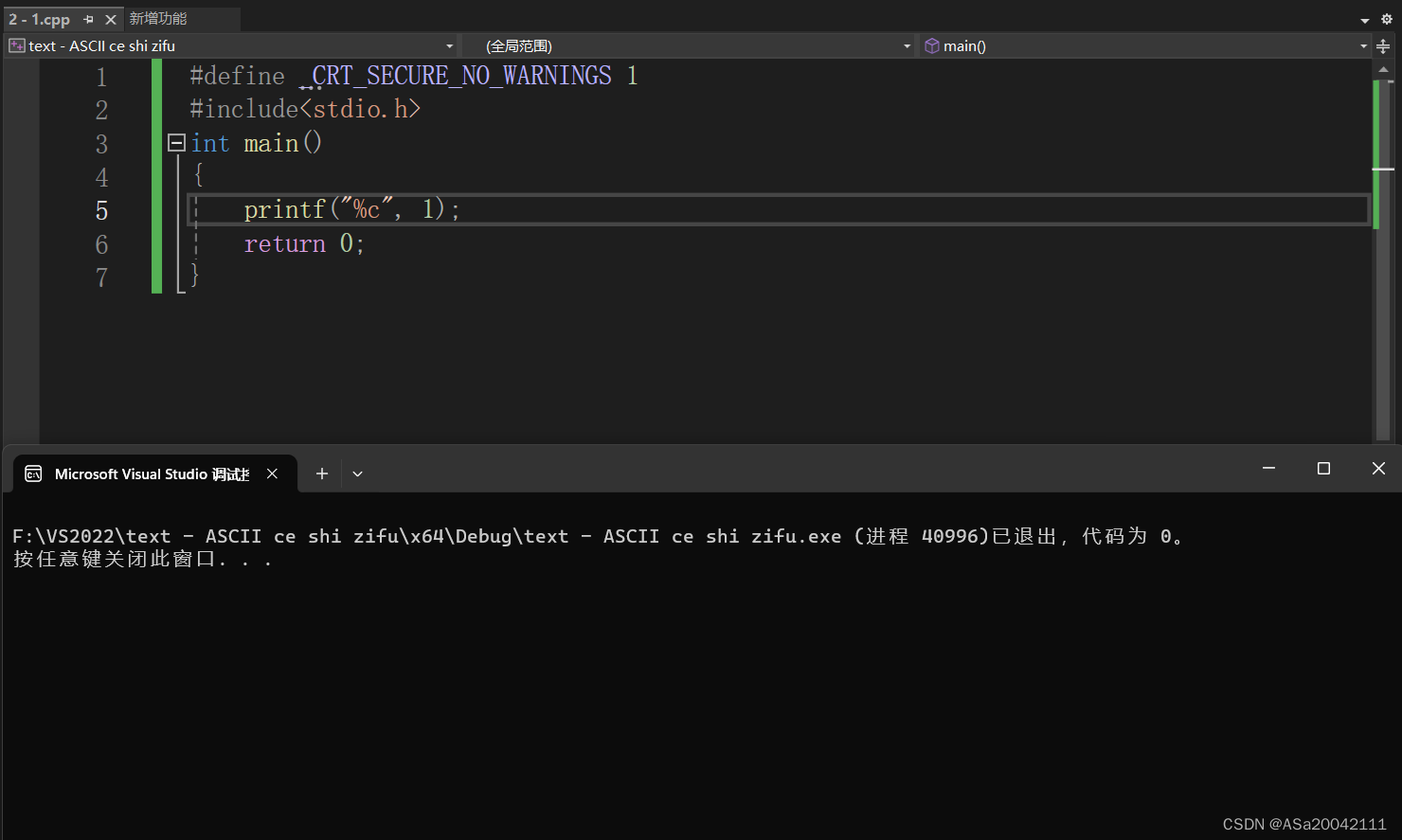Open the main() member dropdown
The height and width of the screenshot is (840, 1402).
[1145, 45]
